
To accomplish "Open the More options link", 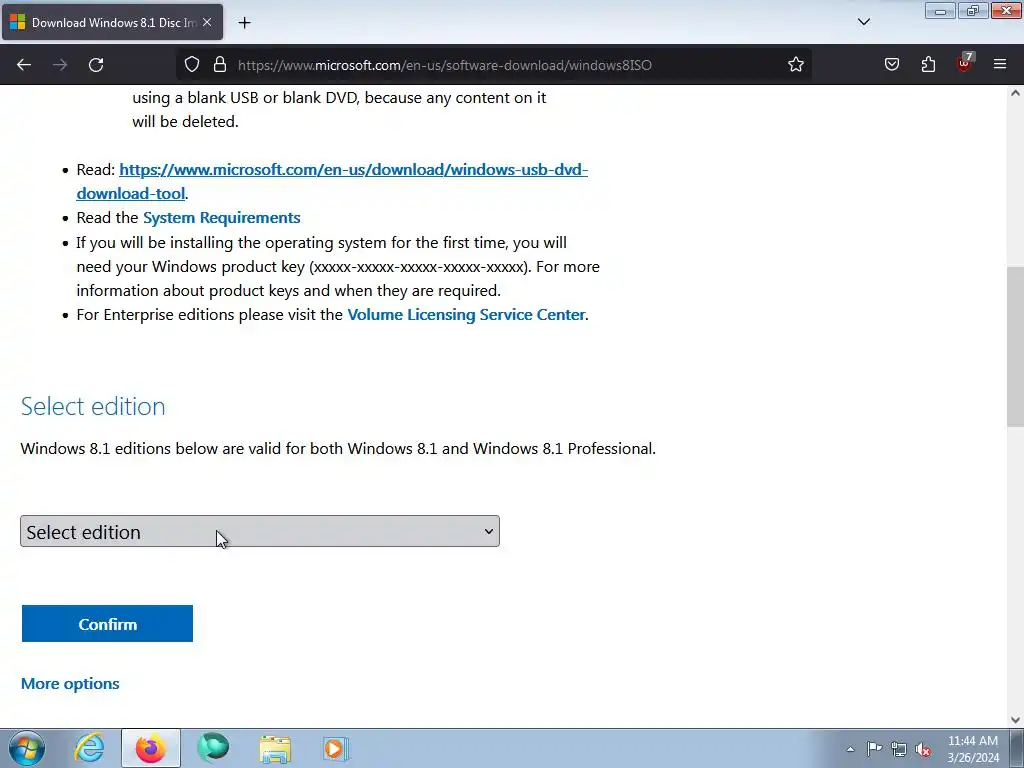I will tap(71, 684).
